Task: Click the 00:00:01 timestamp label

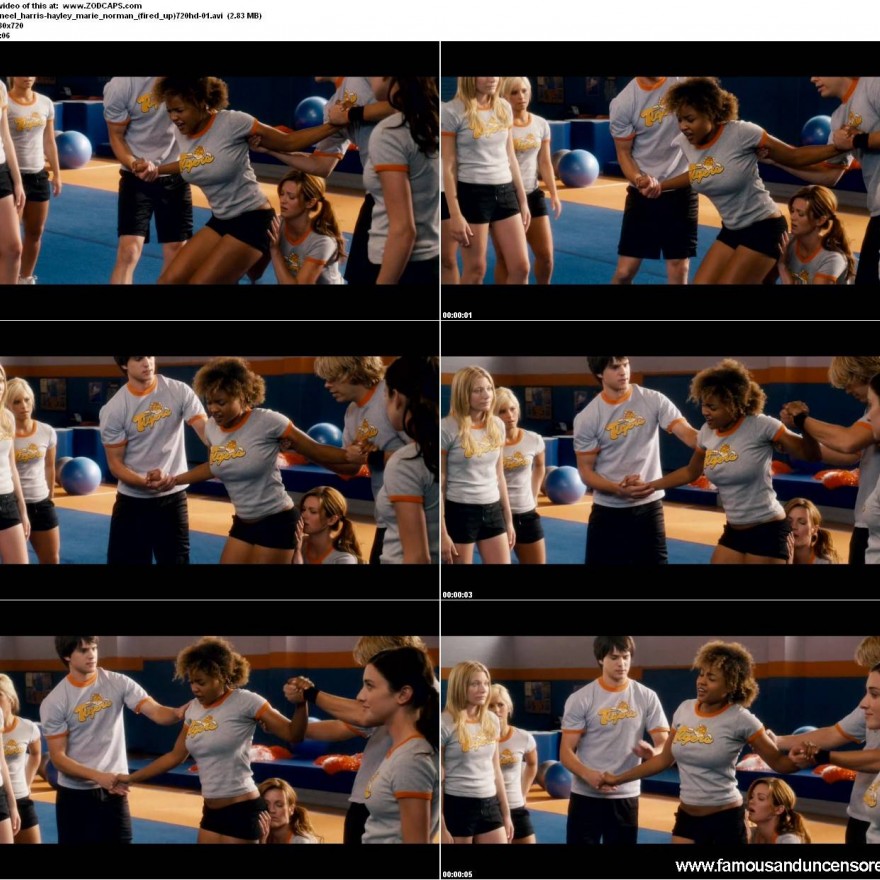Action: [457, 315]
